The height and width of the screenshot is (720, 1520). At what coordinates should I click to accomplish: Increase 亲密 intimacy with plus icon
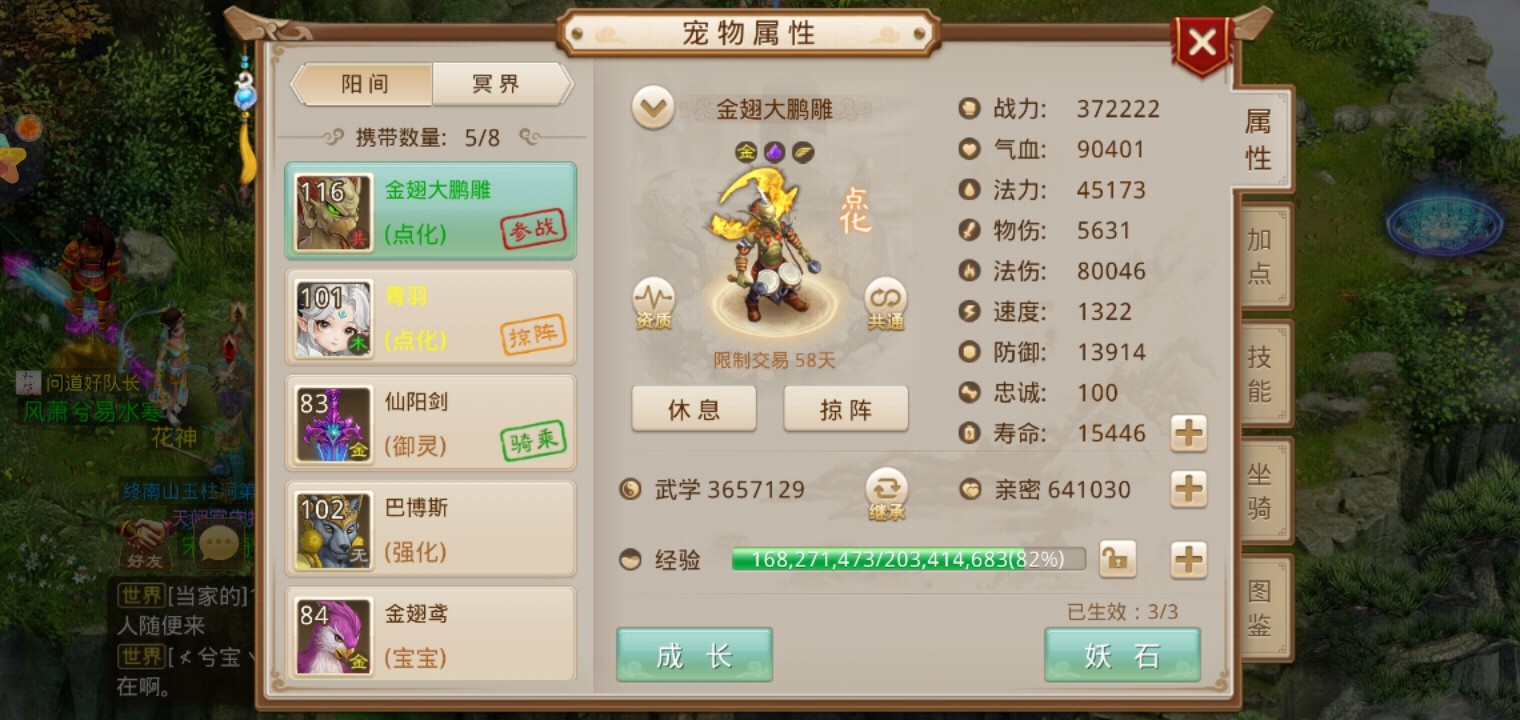(x=1188, y=489)
